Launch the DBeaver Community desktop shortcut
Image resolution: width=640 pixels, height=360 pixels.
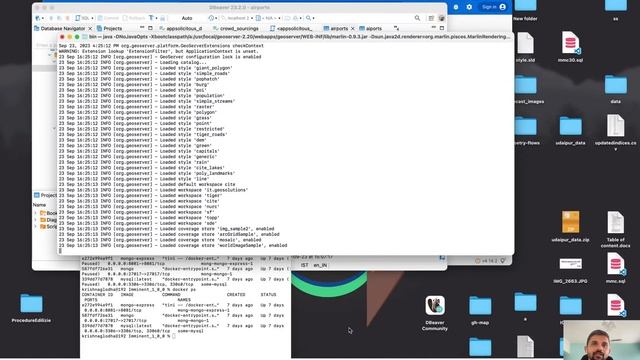coord(435,313)
